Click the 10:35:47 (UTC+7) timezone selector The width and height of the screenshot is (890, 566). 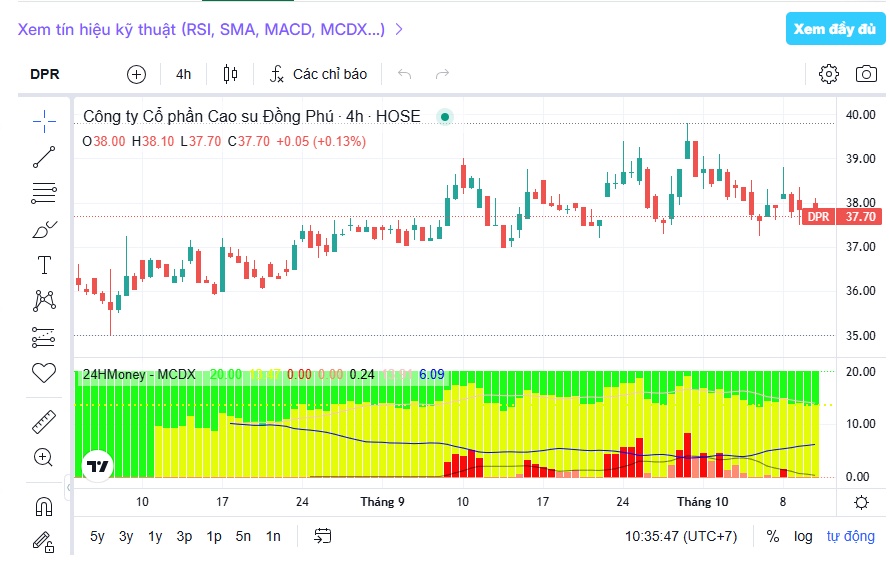tap(681, 536)
